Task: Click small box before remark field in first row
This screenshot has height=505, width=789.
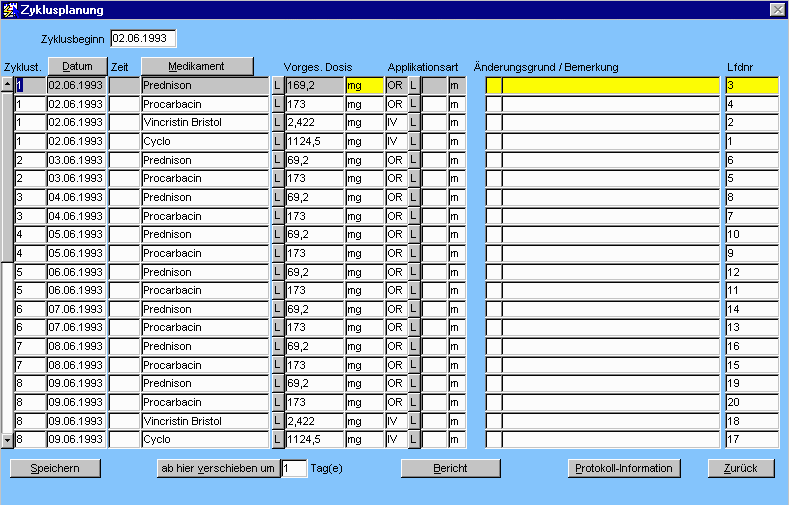Action: pyautogui.click(x=493, y=86)
